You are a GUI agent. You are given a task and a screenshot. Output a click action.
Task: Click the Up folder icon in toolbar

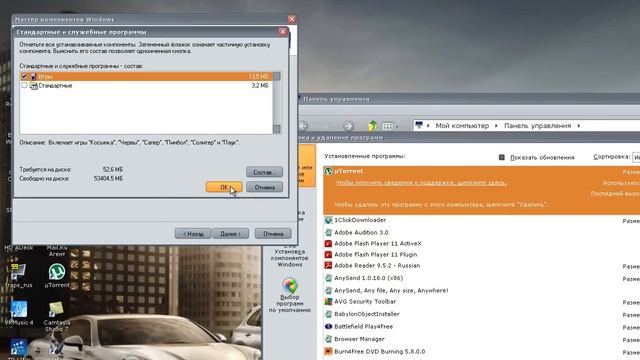[372, 125]
